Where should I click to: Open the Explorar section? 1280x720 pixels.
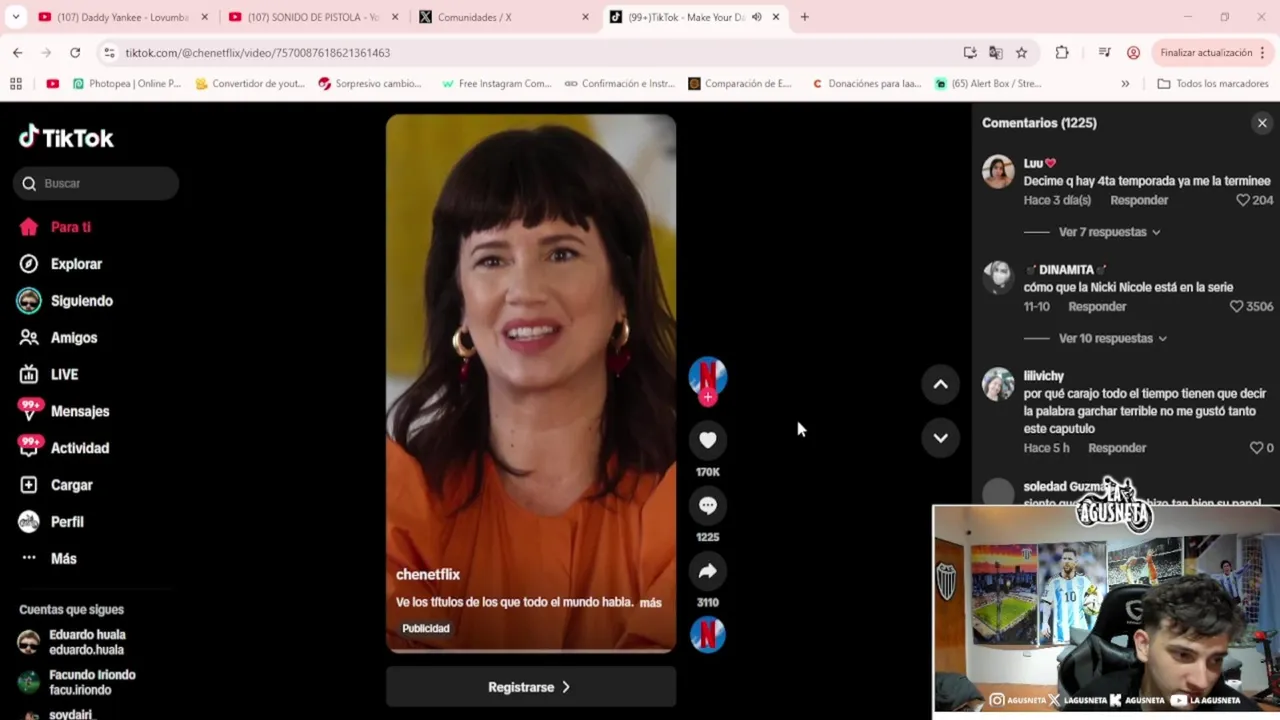pos(61,264)
